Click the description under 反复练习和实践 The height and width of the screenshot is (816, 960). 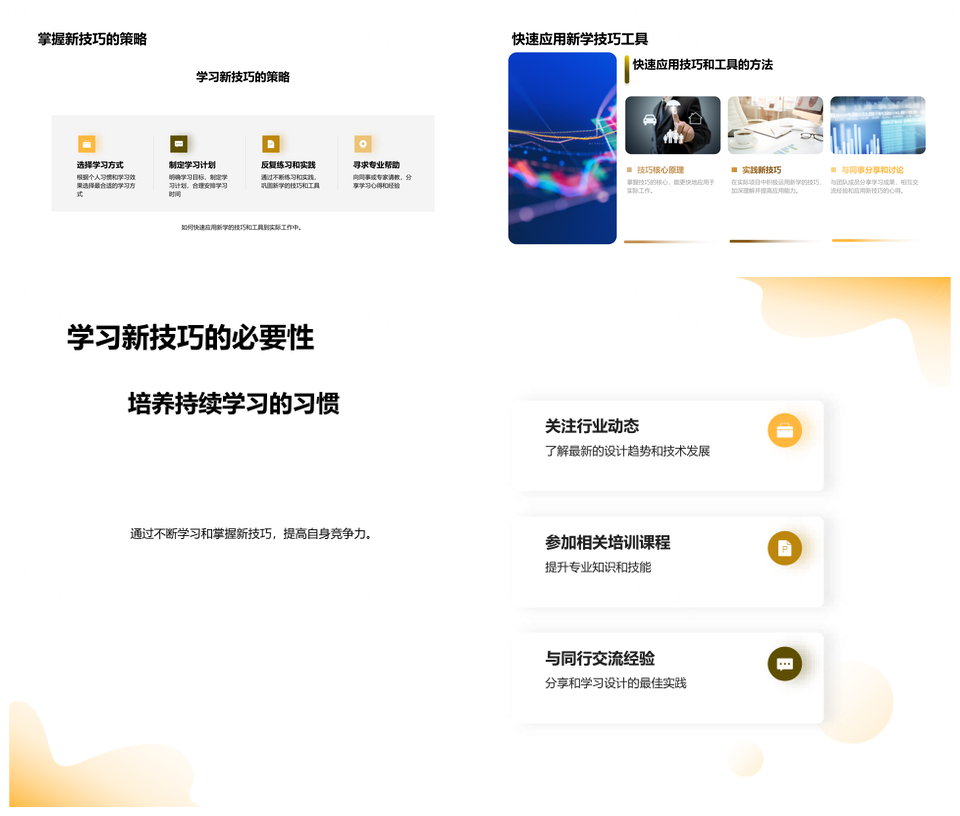tap(290, 181)
